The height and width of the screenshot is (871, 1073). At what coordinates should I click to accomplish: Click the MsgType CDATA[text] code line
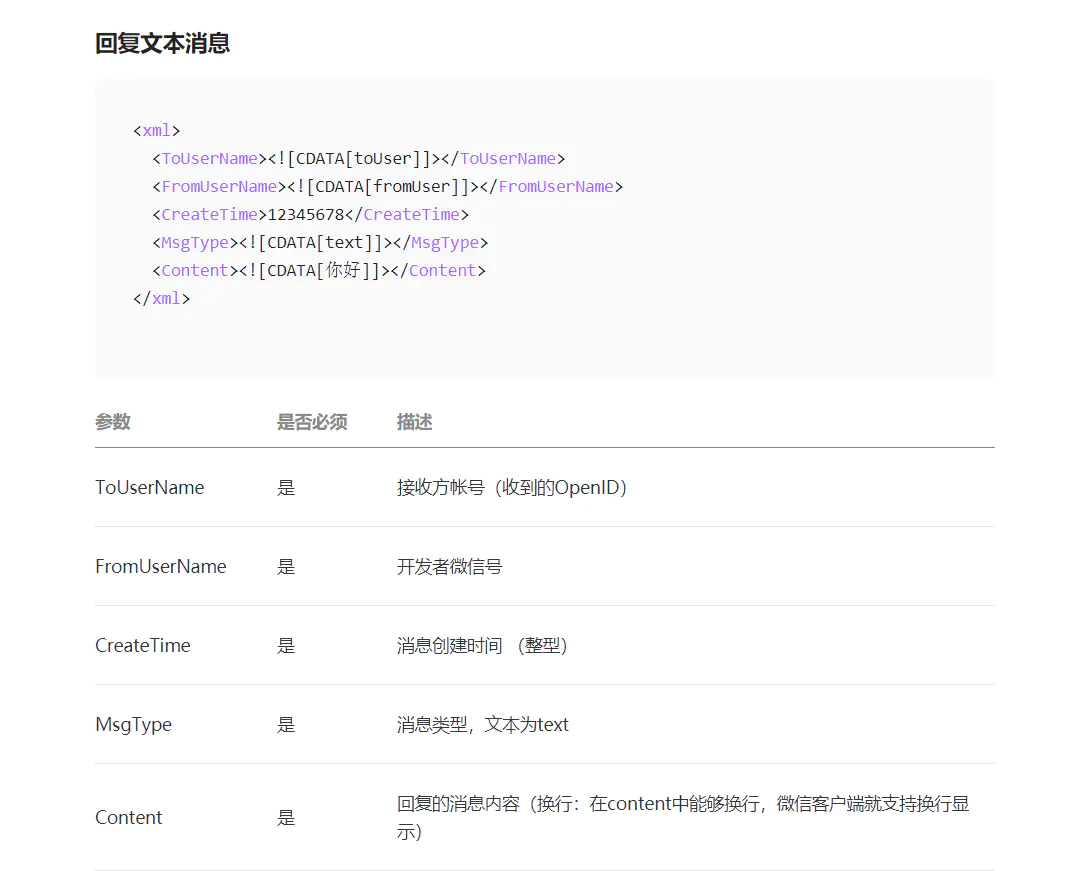pos(320,242)
